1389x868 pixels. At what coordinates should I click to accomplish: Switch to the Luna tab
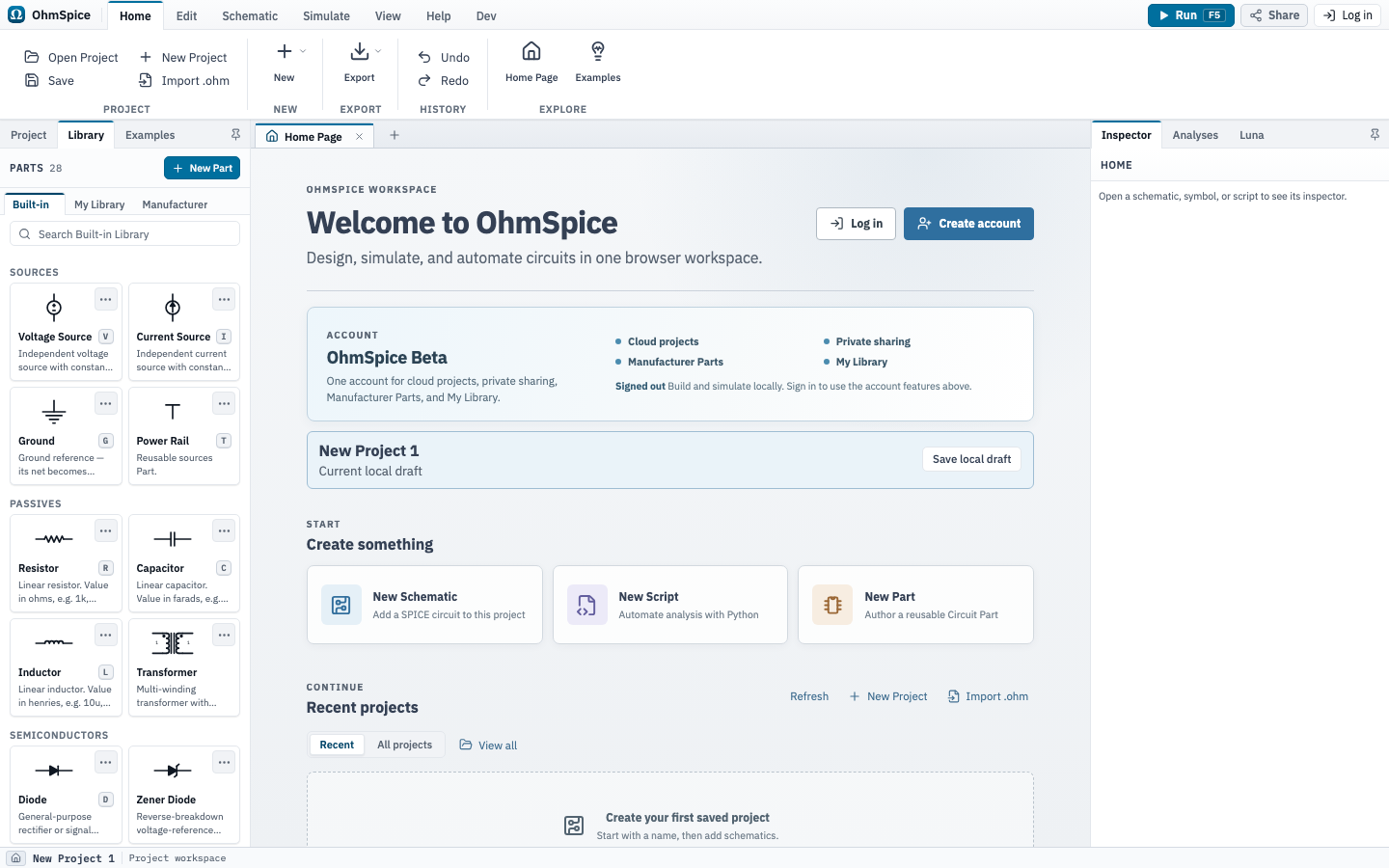(1251, 135)
